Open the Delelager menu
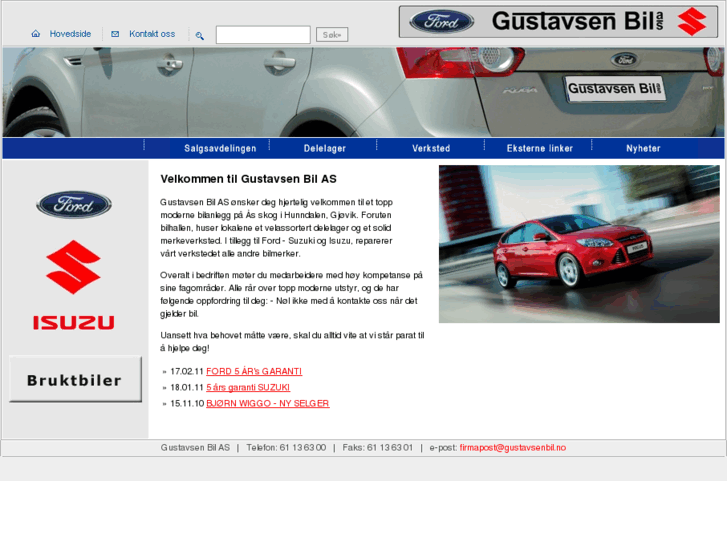Screen dimensions: 727x545 (x=325, y=148)
